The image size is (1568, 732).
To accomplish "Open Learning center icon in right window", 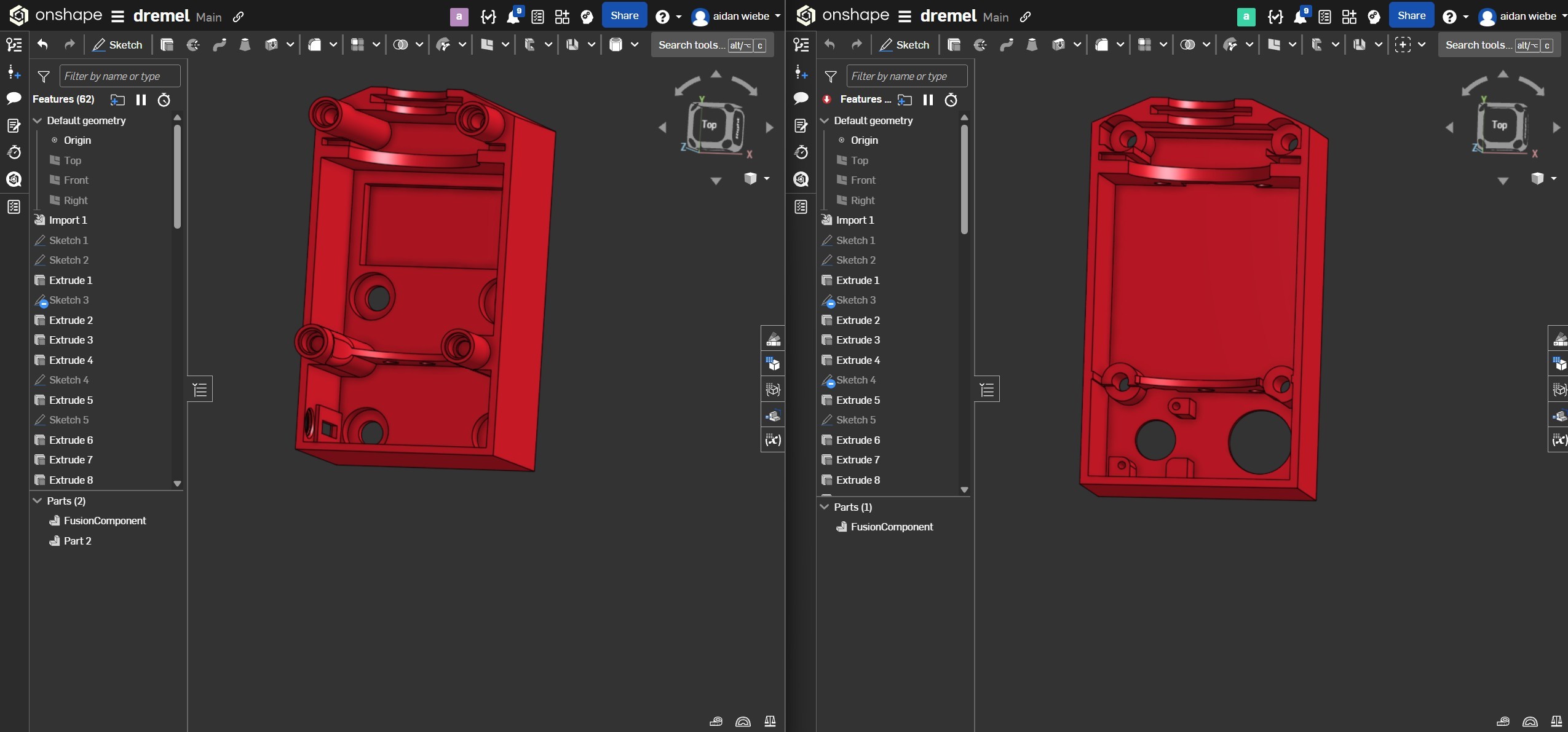I will [x=1374, y=17].
